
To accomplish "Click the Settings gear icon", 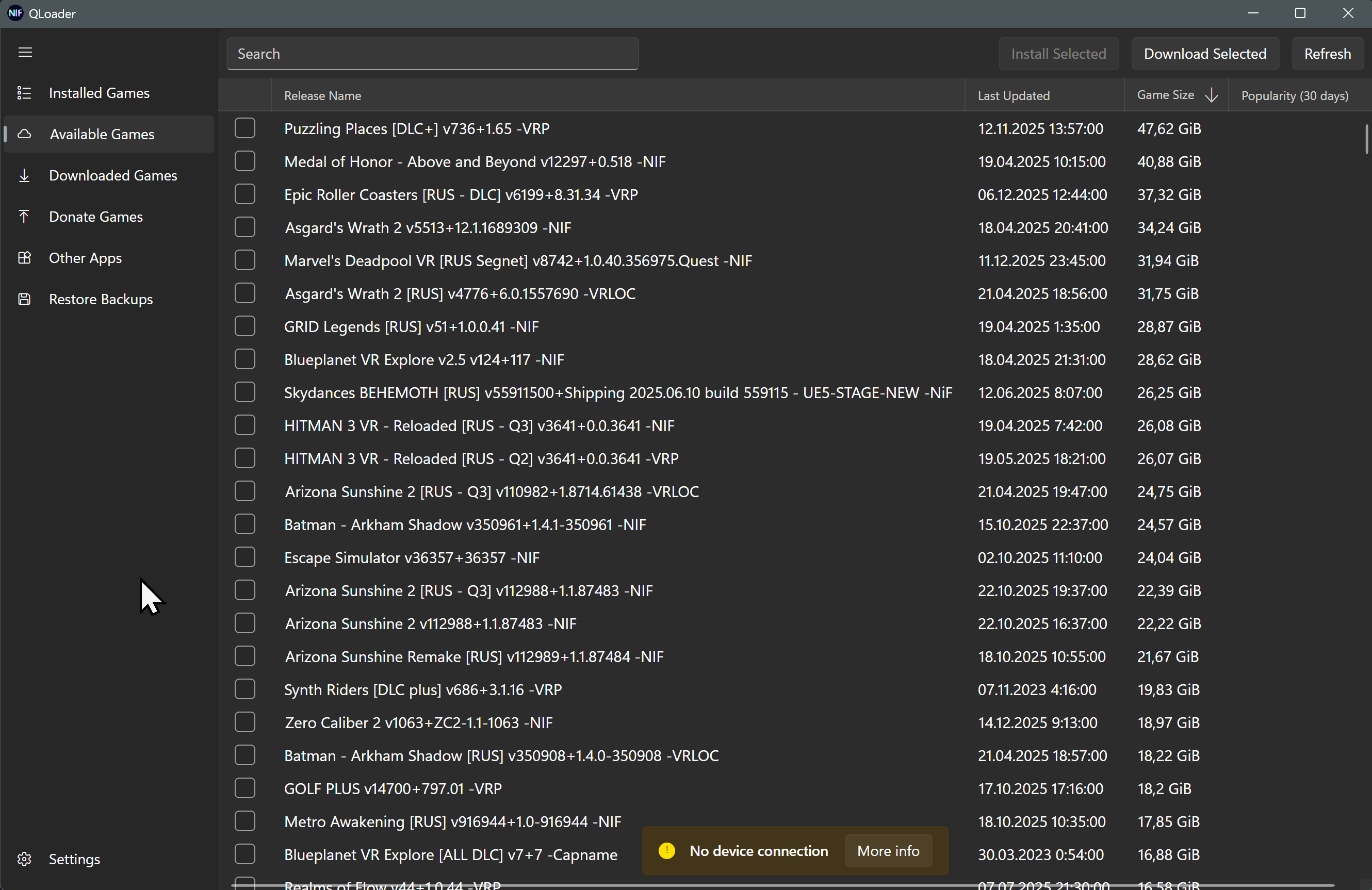I will coord(24,859).
